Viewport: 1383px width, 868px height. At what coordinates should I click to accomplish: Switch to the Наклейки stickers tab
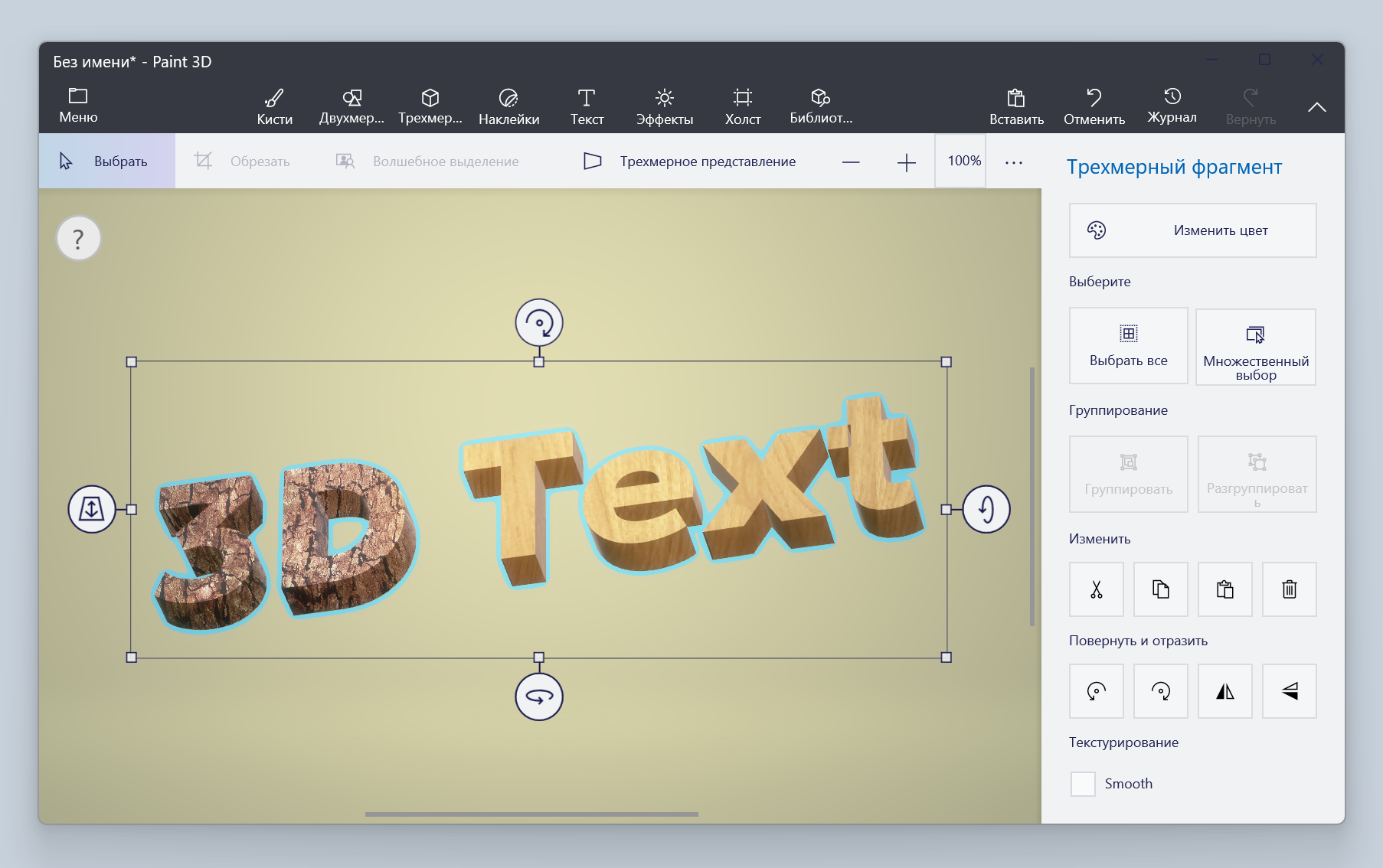509,107
